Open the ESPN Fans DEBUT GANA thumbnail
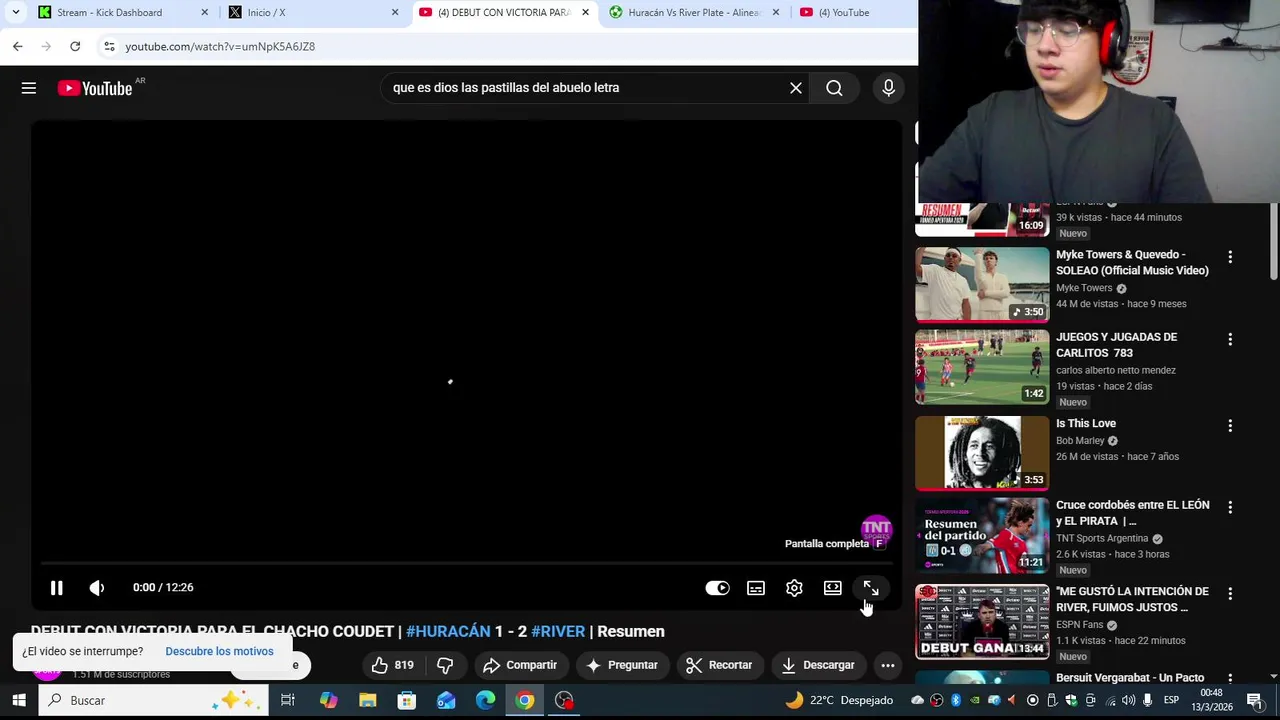The image size is (1280, 720). [x=982, y=621]
